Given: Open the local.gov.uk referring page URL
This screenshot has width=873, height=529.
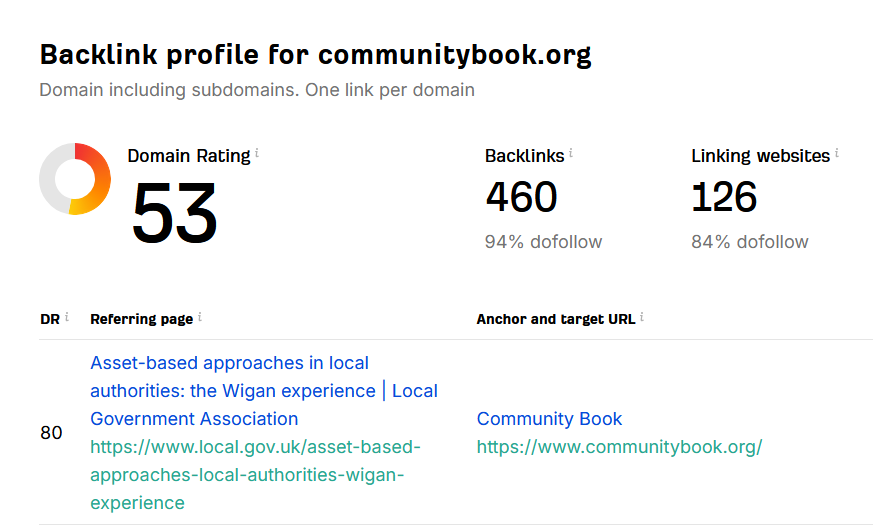Looking at the screenshot, I should [256, 475].
